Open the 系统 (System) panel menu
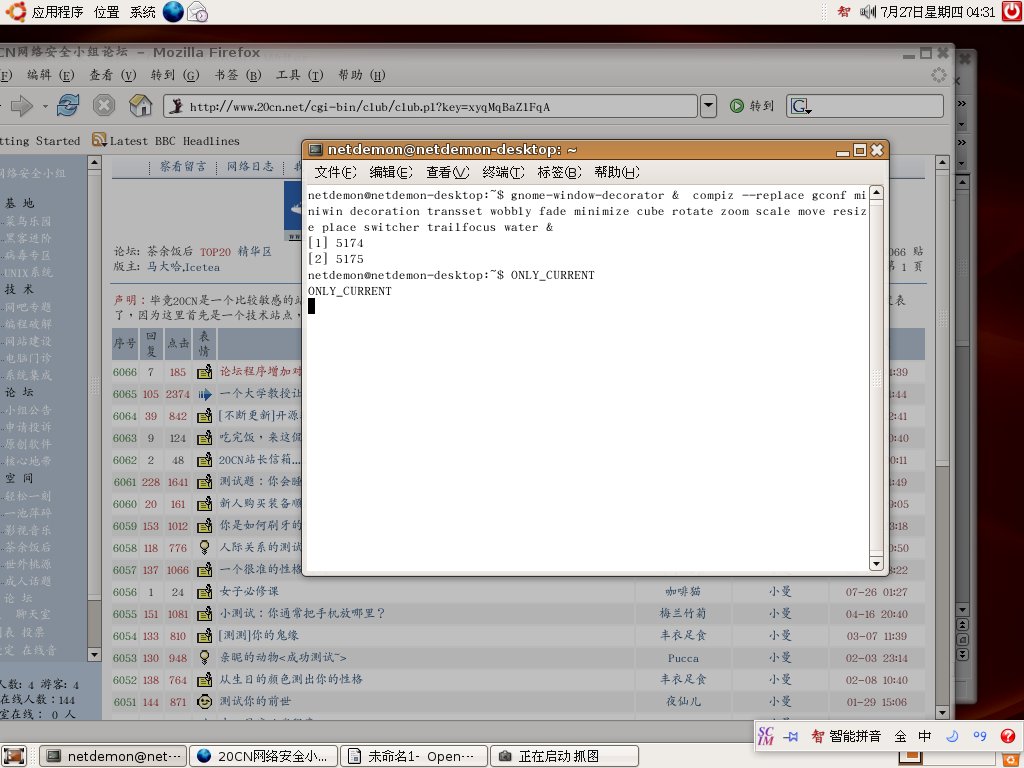 143,12
